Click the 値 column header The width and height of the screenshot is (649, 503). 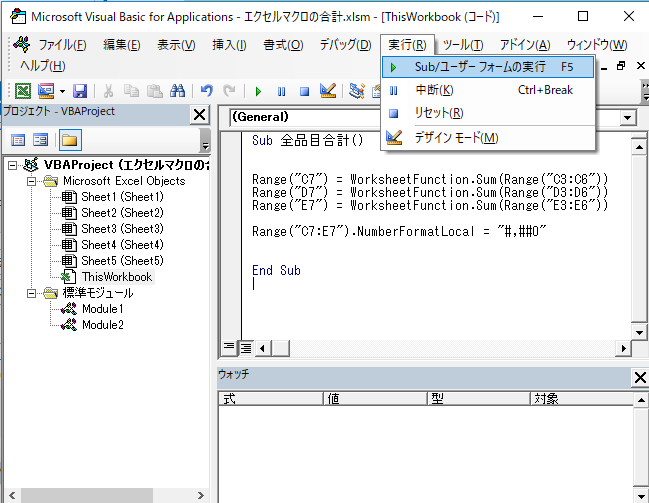375,399
